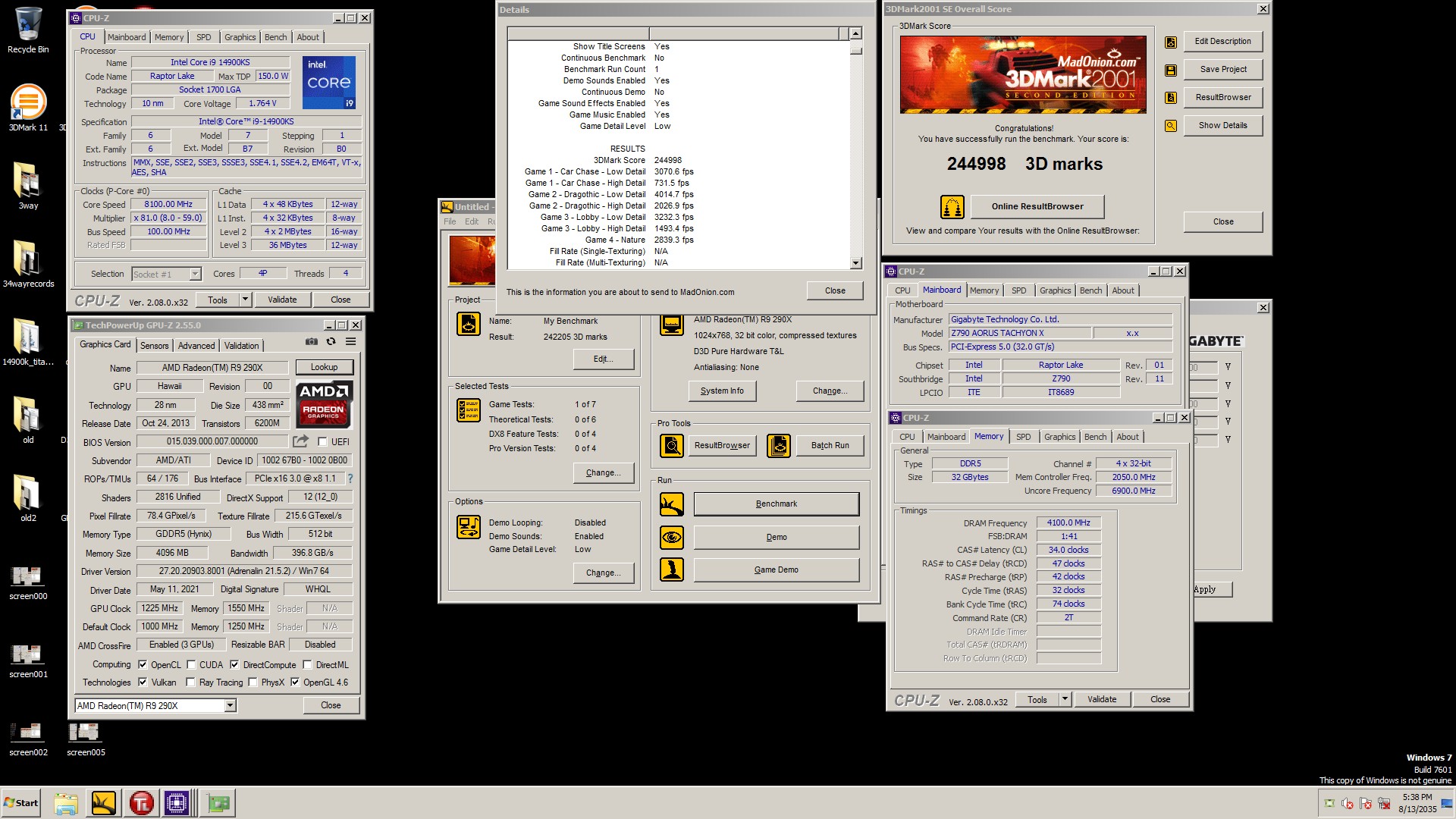Open the File menu in 3DMark window

coord(450,221)
